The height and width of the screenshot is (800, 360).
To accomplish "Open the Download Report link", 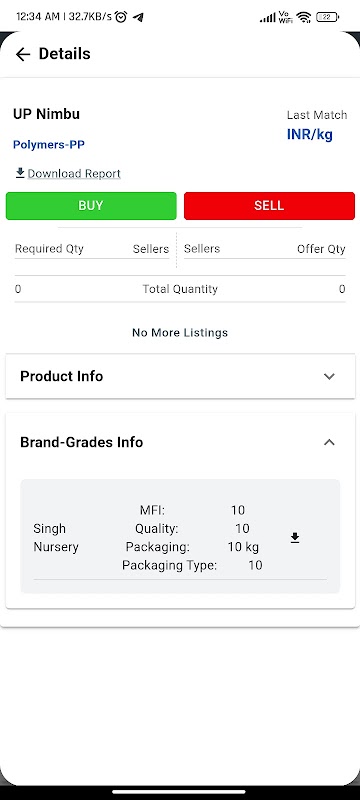I will point(74,173).
